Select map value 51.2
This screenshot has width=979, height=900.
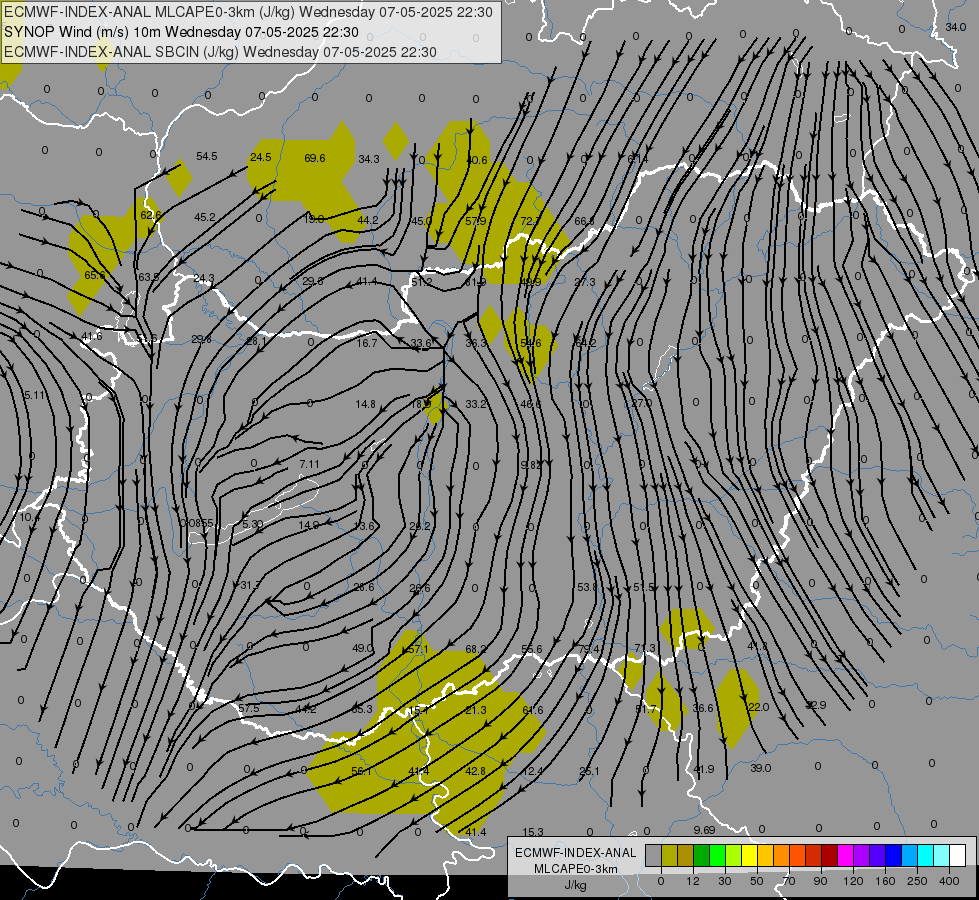pos(421,282)
